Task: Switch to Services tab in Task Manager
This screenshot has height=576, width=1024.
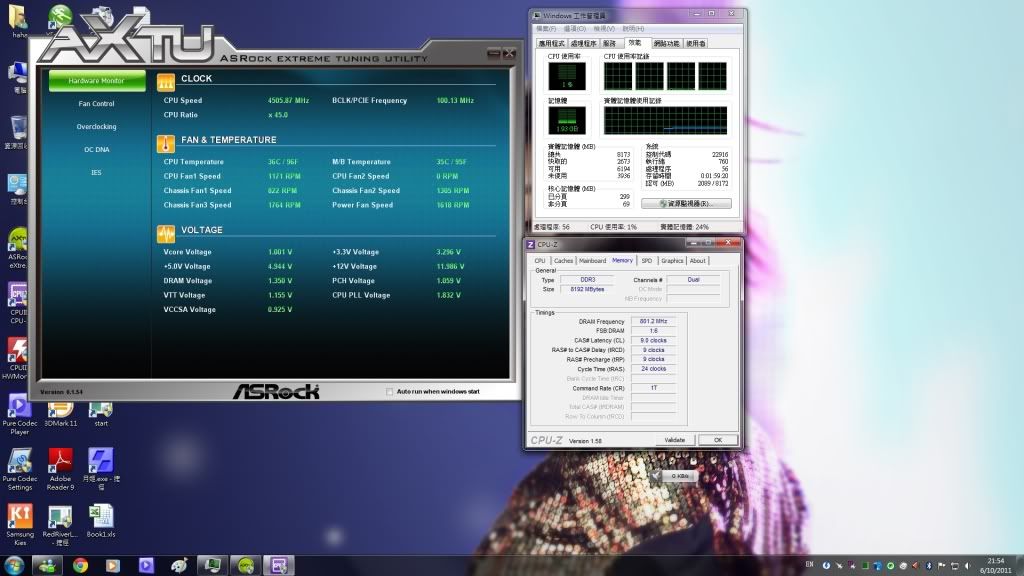Action: tap(610, 44)
